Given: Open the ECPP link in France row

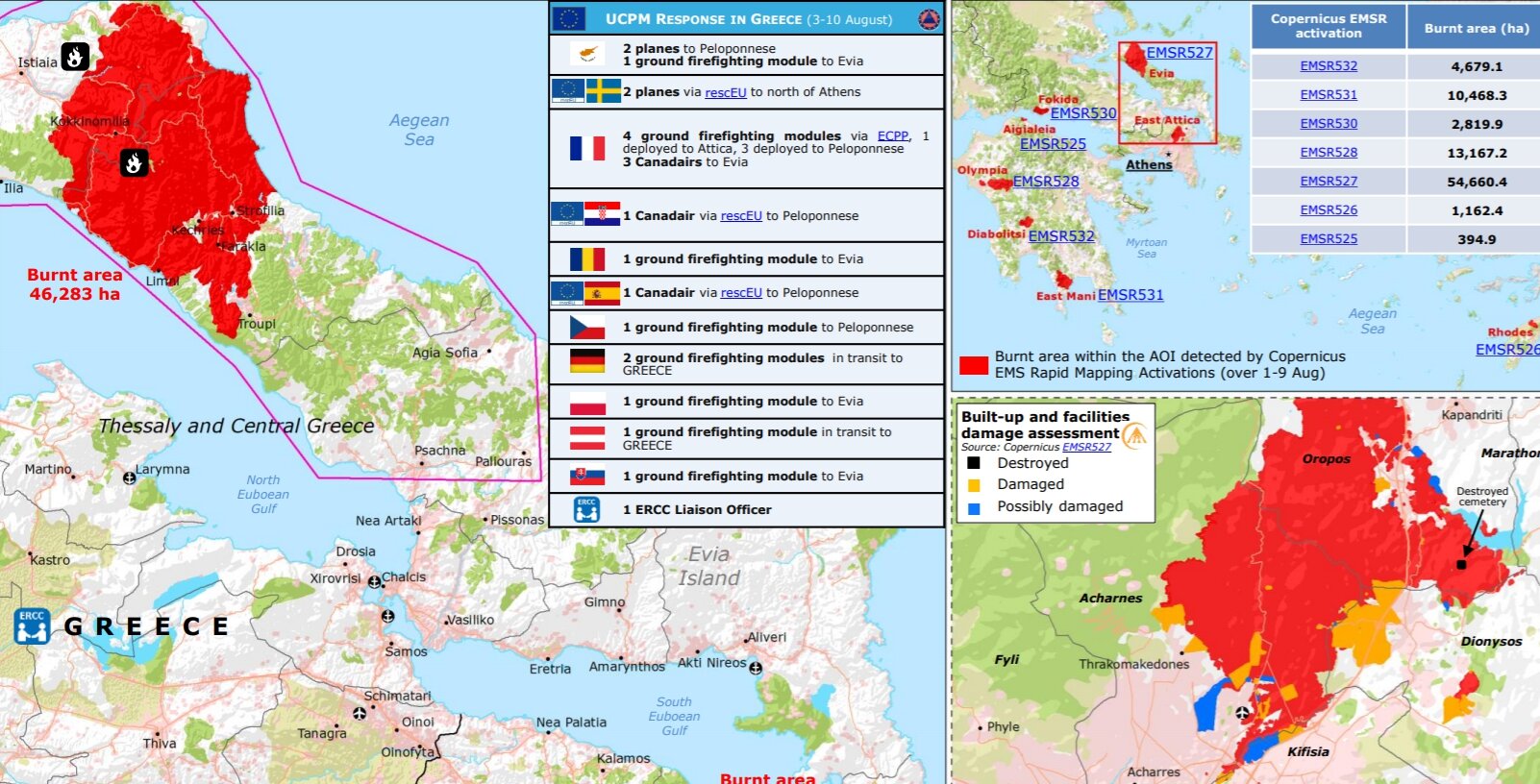Looking at the screenshot, I should coord(892,136).
